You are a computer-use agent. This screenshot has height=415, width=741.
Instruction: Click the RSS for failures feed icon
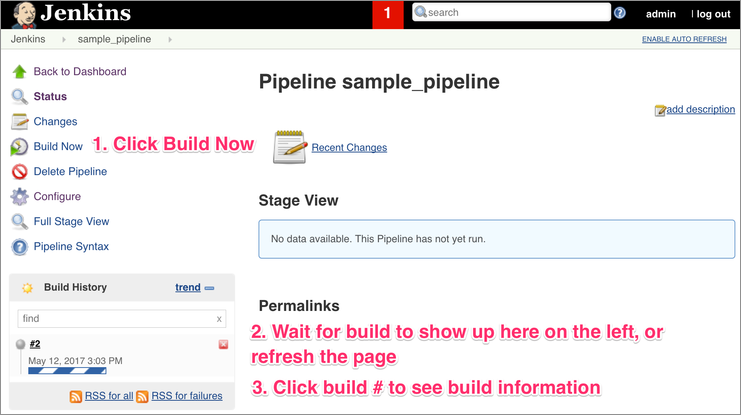(x=142, y=397)
